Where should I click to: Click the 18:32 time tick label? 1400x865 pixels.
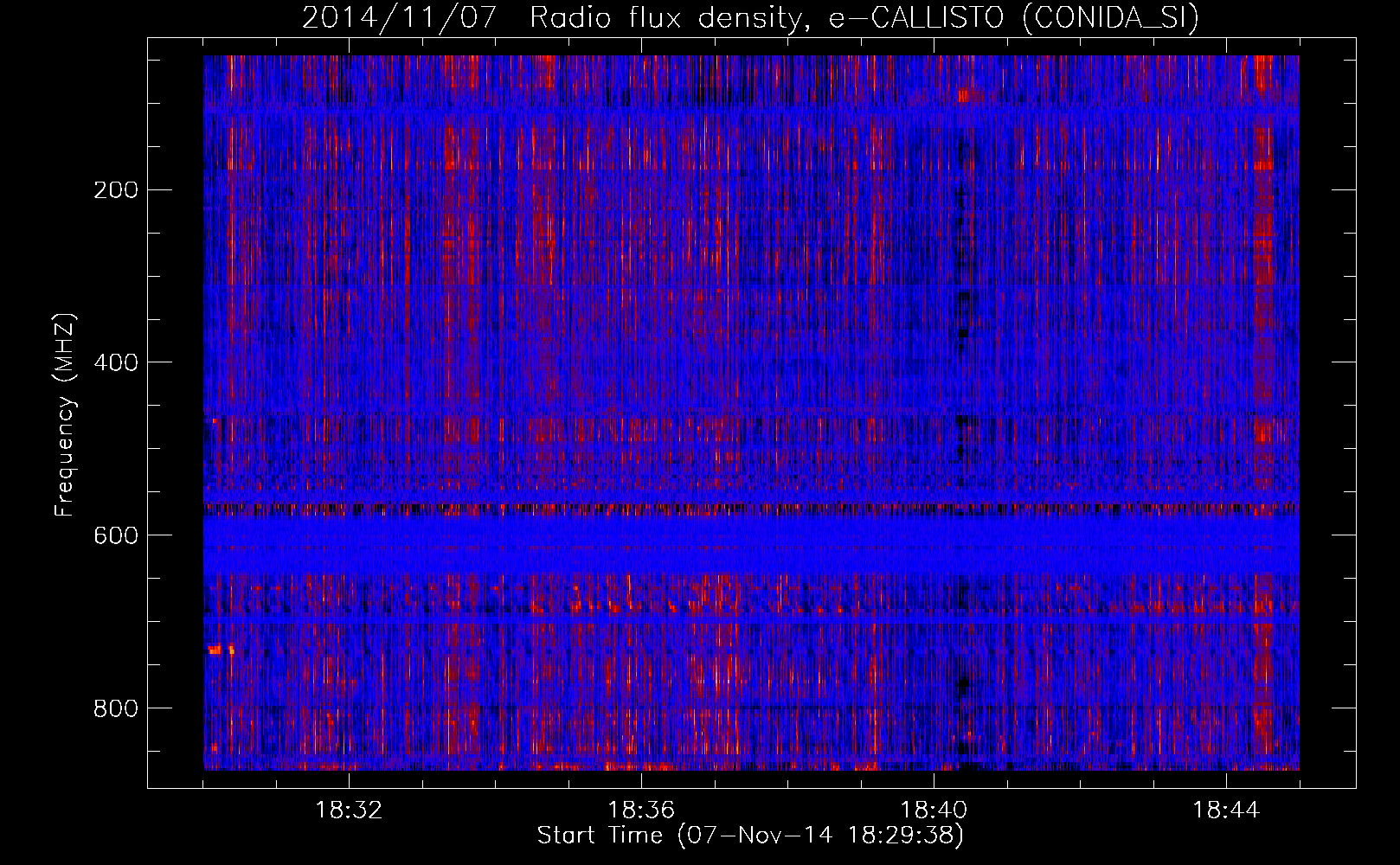click(x=349, y=811)
